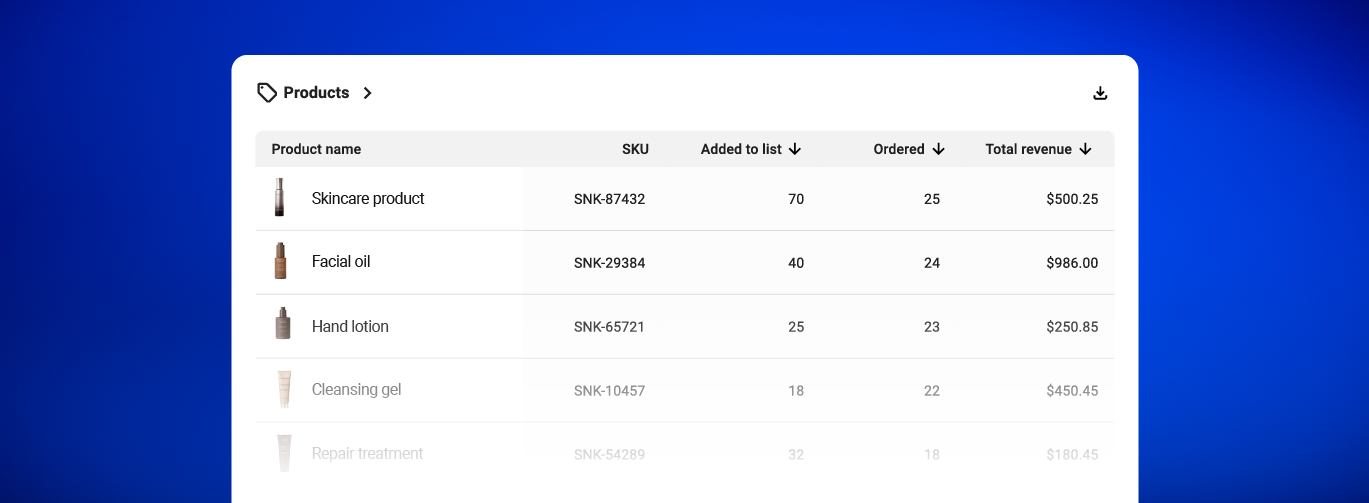Select the Hand lotion product name
The height and width of the screenshot is (503, 1369).
(x=350, y=326)
